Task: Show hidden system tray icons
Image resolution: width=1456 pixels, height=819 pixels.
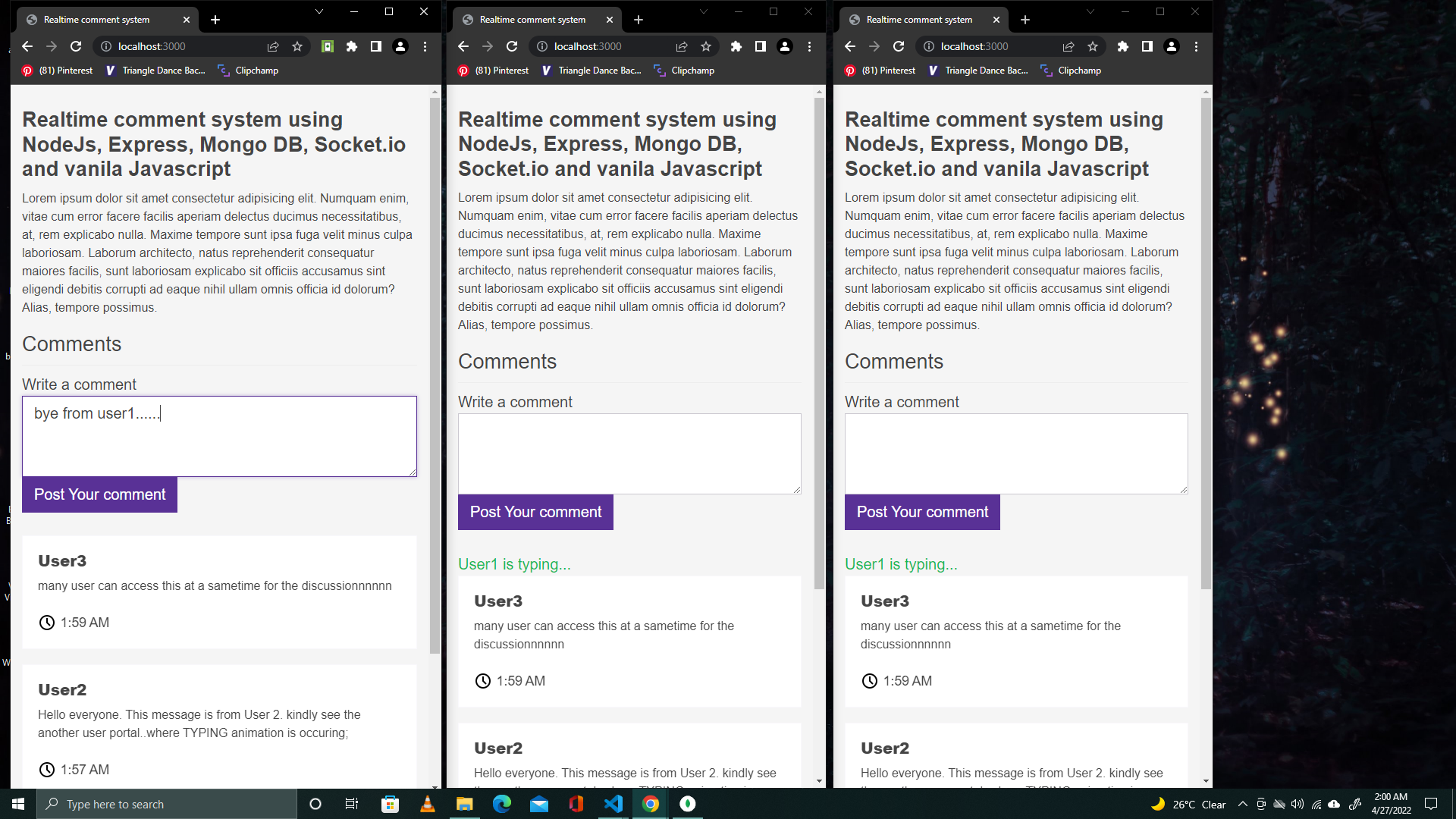Action: 1242,804
